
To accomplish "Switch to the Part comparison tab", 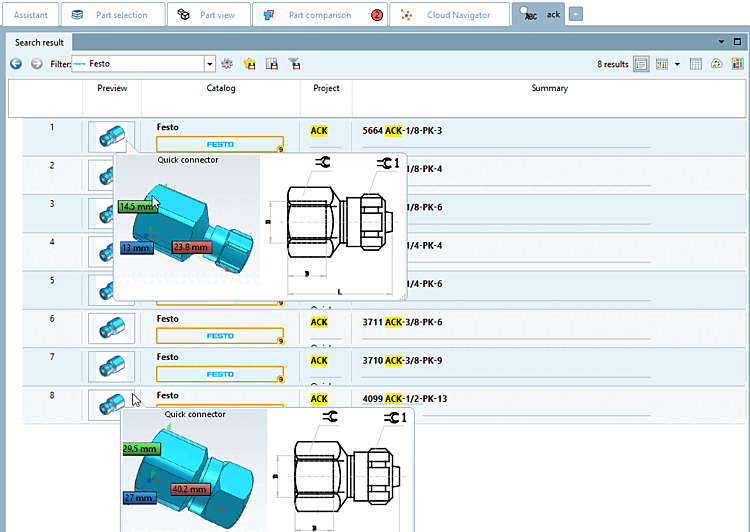I will pos(319,15).
